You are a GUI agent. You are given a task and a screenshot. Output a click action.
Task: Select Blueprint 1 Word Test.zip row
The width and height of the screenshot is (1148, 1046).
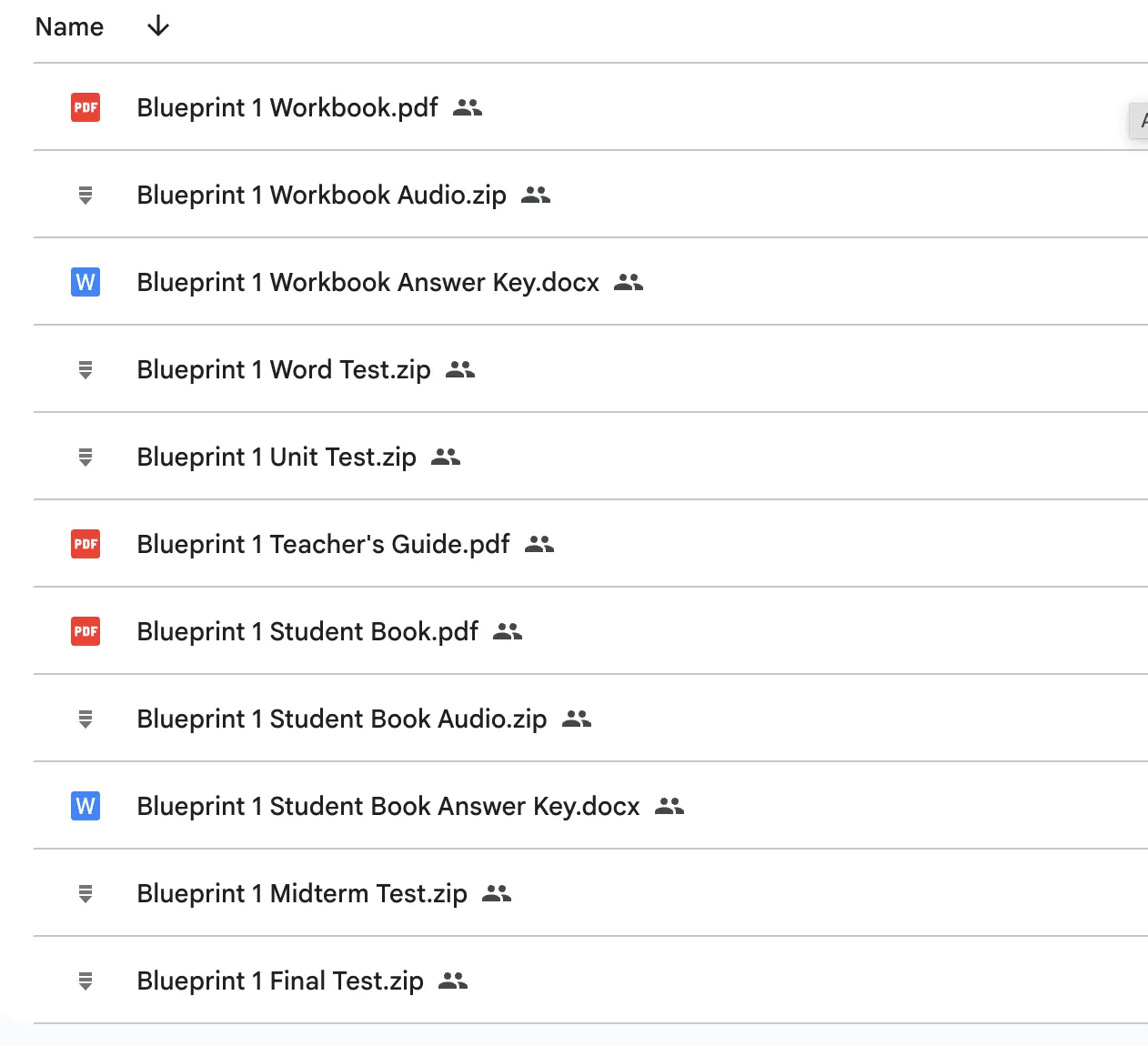284,369
